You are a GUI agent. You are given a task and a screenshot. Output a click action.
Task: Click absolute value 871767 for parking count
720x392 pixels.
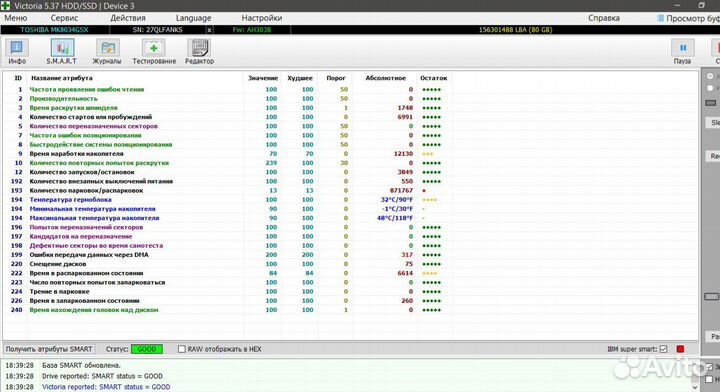click(x=401, y=190)
